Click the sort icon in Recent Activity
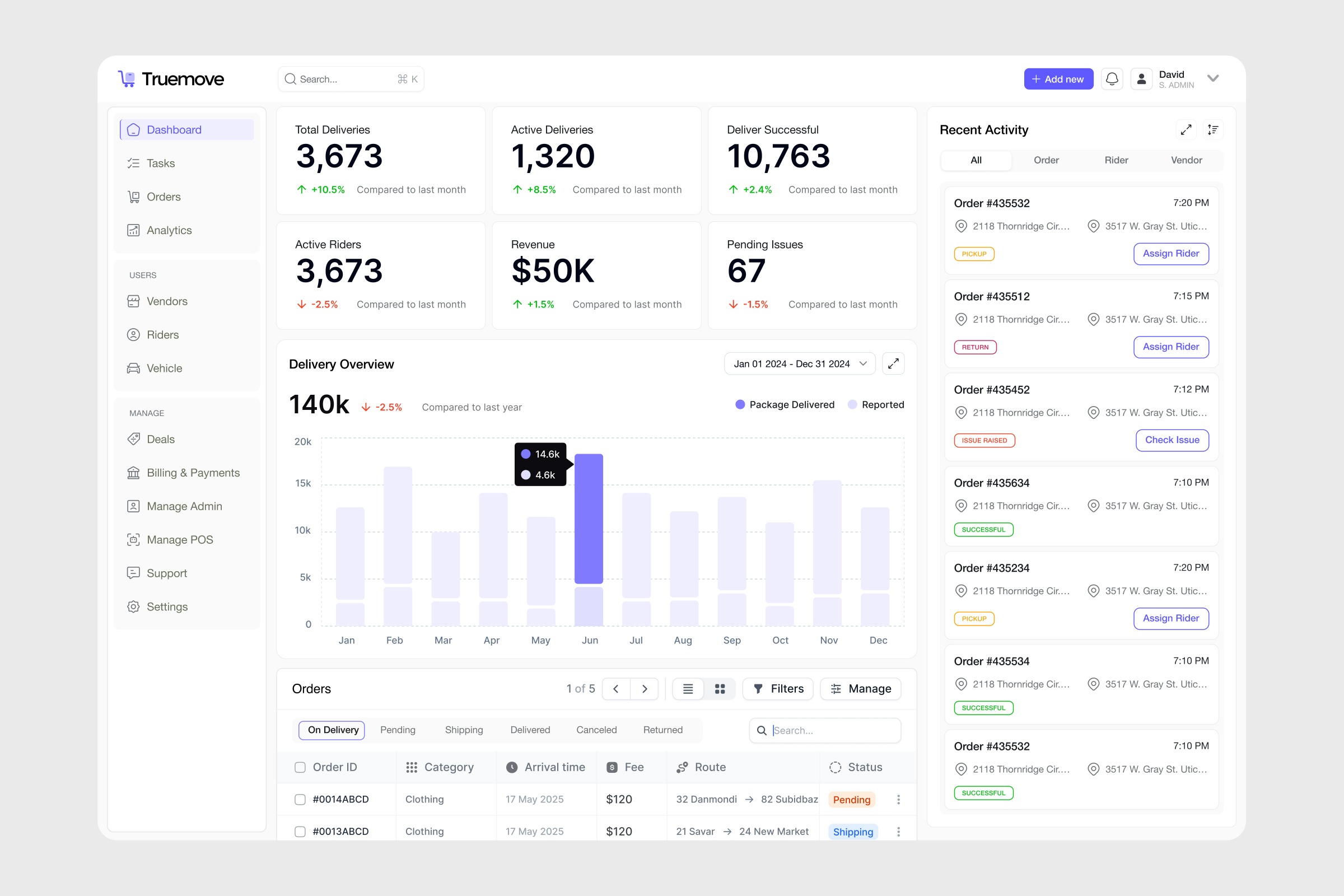1344x896 pixels. click(1212, 130)
